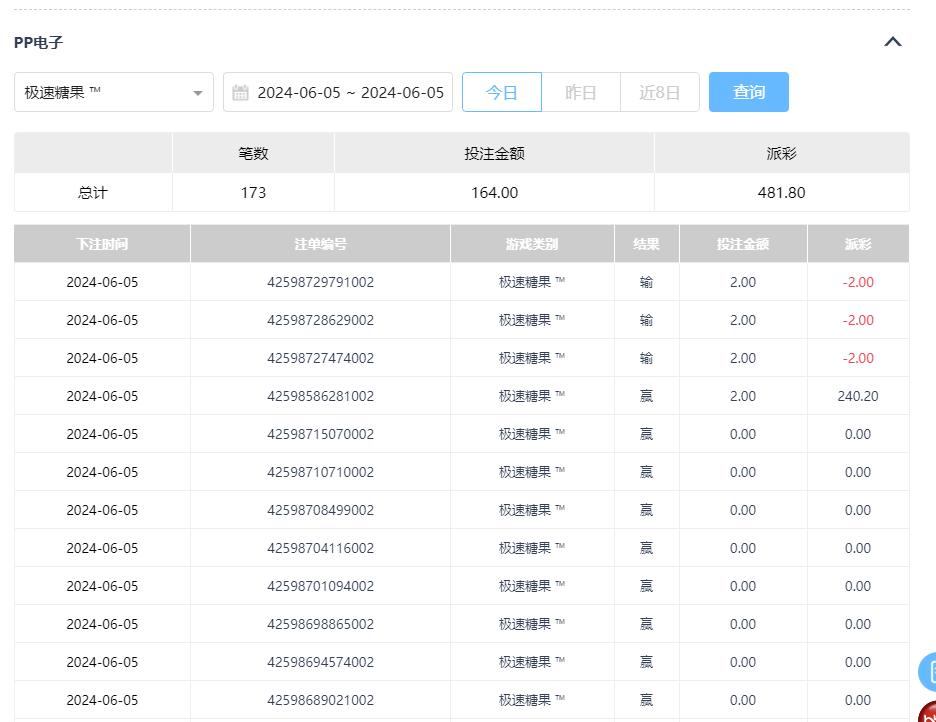
Task: Click the total bet count 173
Action: [x=253, y=192]
